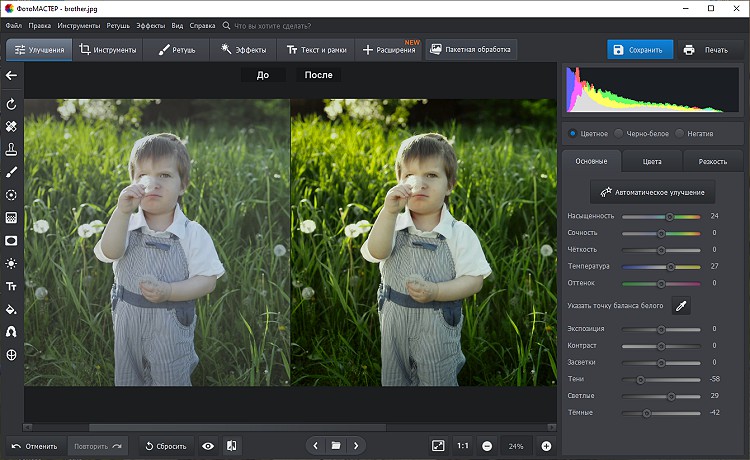
Task: Select the text tool in sidebar
Action: point(11,286)
